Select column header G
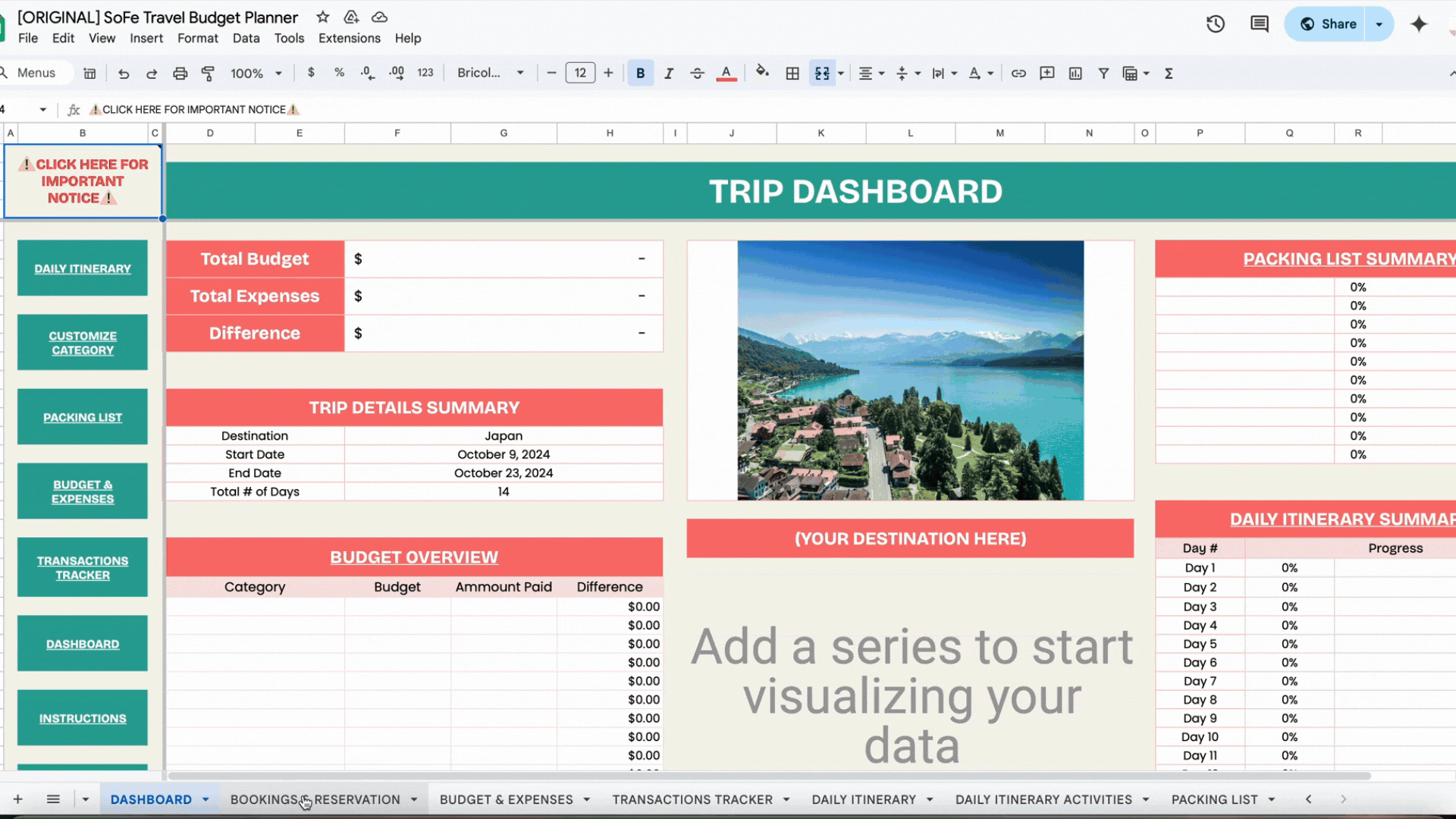 [x=504, y=133]
